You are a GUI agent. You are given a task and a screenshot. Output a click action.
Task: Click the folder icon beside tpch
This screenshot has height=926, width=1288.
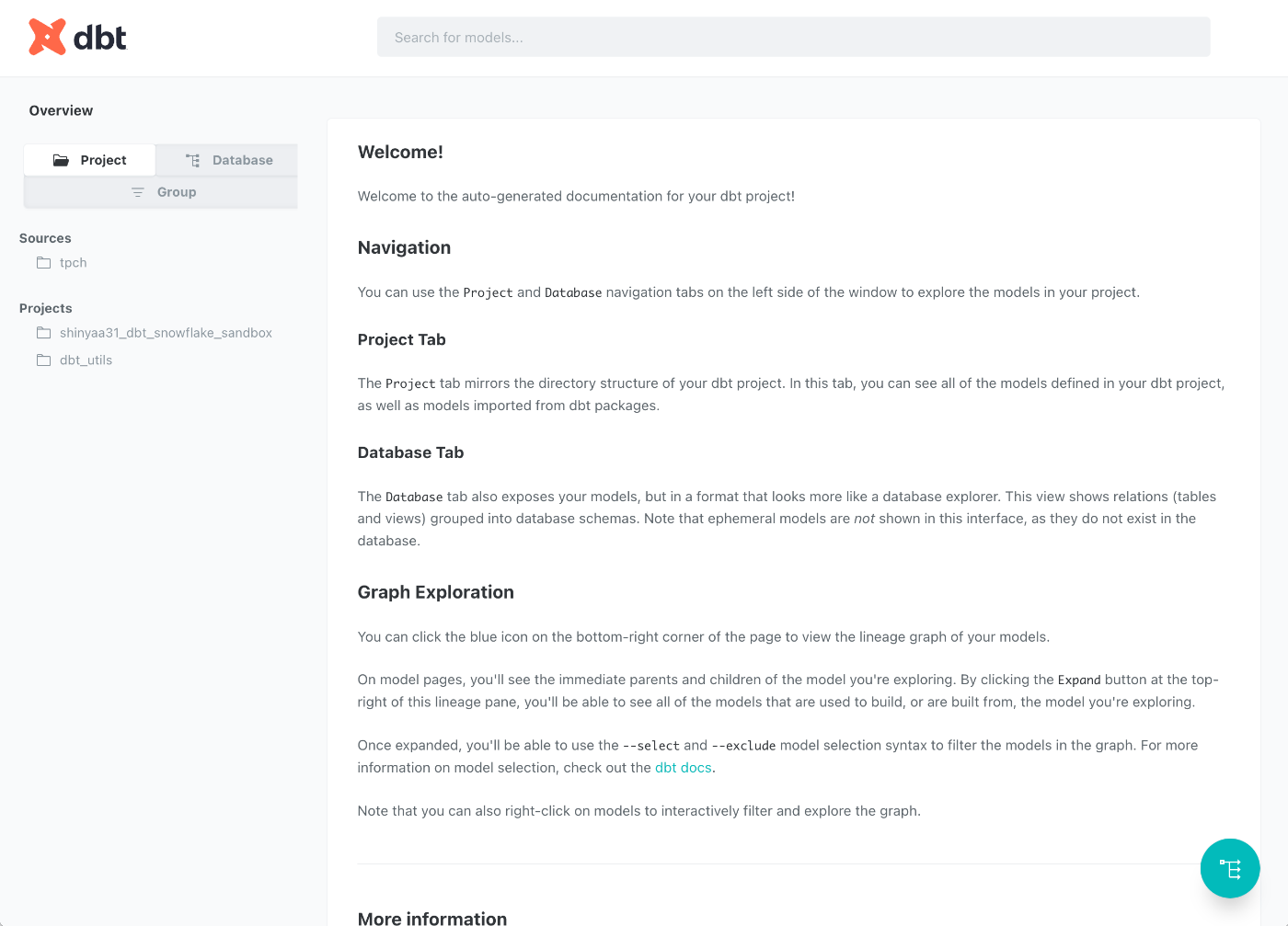[x=43, y=263]
